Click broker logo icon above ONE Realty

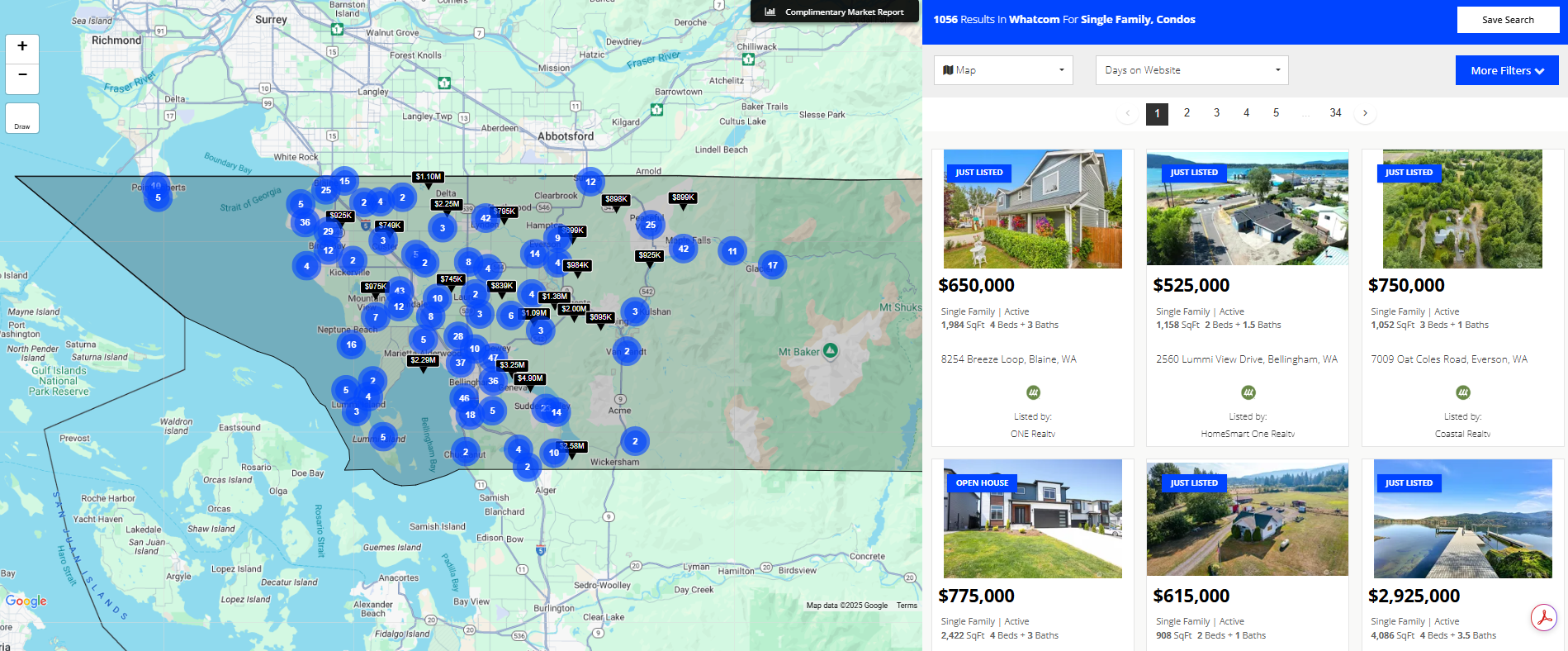tap(1033, 392)
